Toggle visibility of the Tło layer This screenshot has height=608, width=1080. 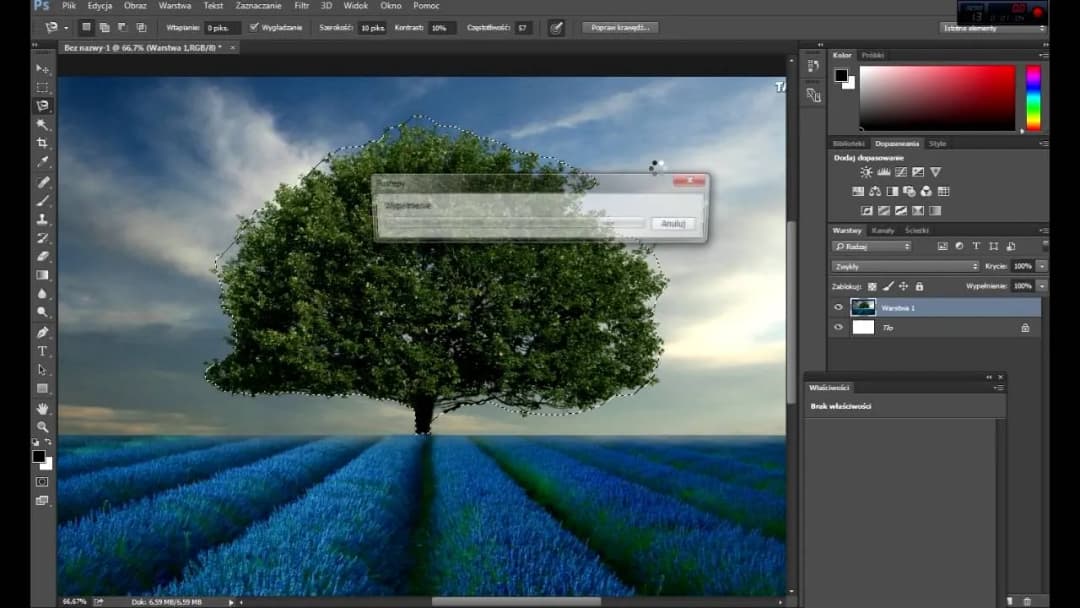point(837,327)
